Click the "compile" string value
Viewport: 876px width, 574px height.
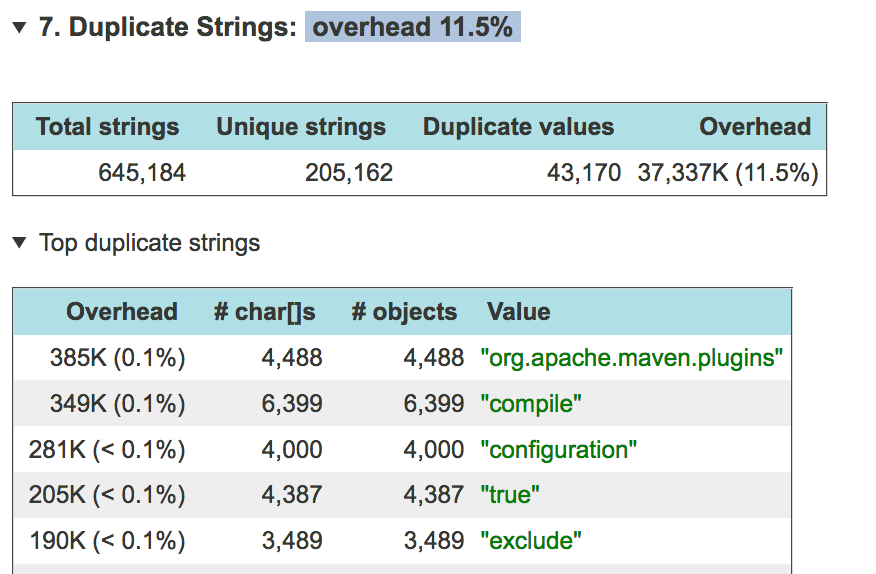pyautogui.click(x=531, y=404)
